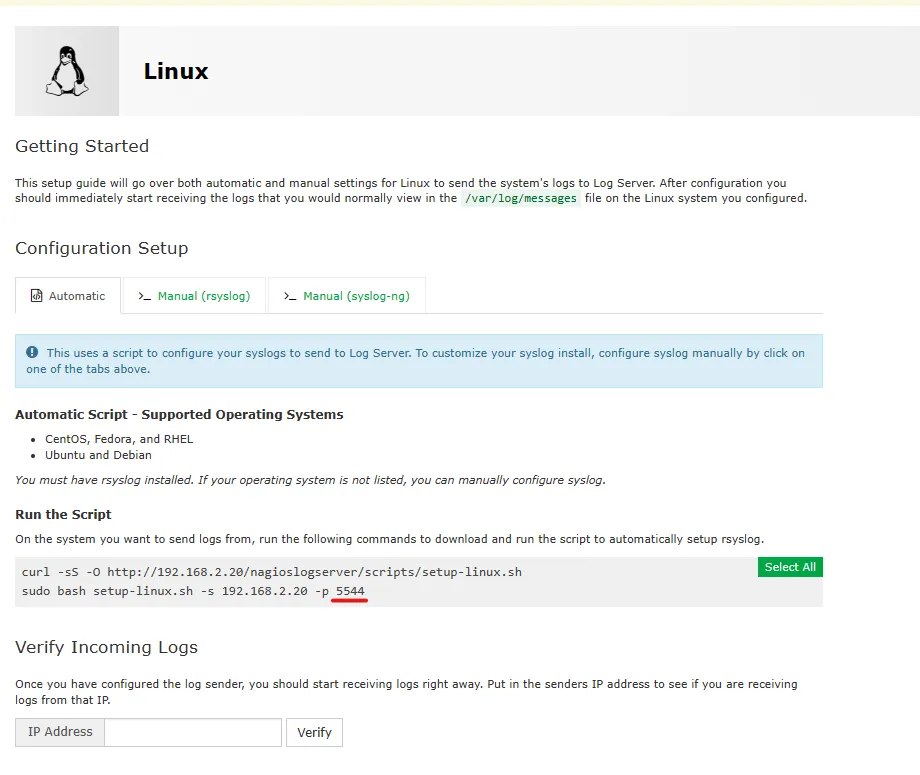Click the Verify Incoming Logs heading

point(106,647)
